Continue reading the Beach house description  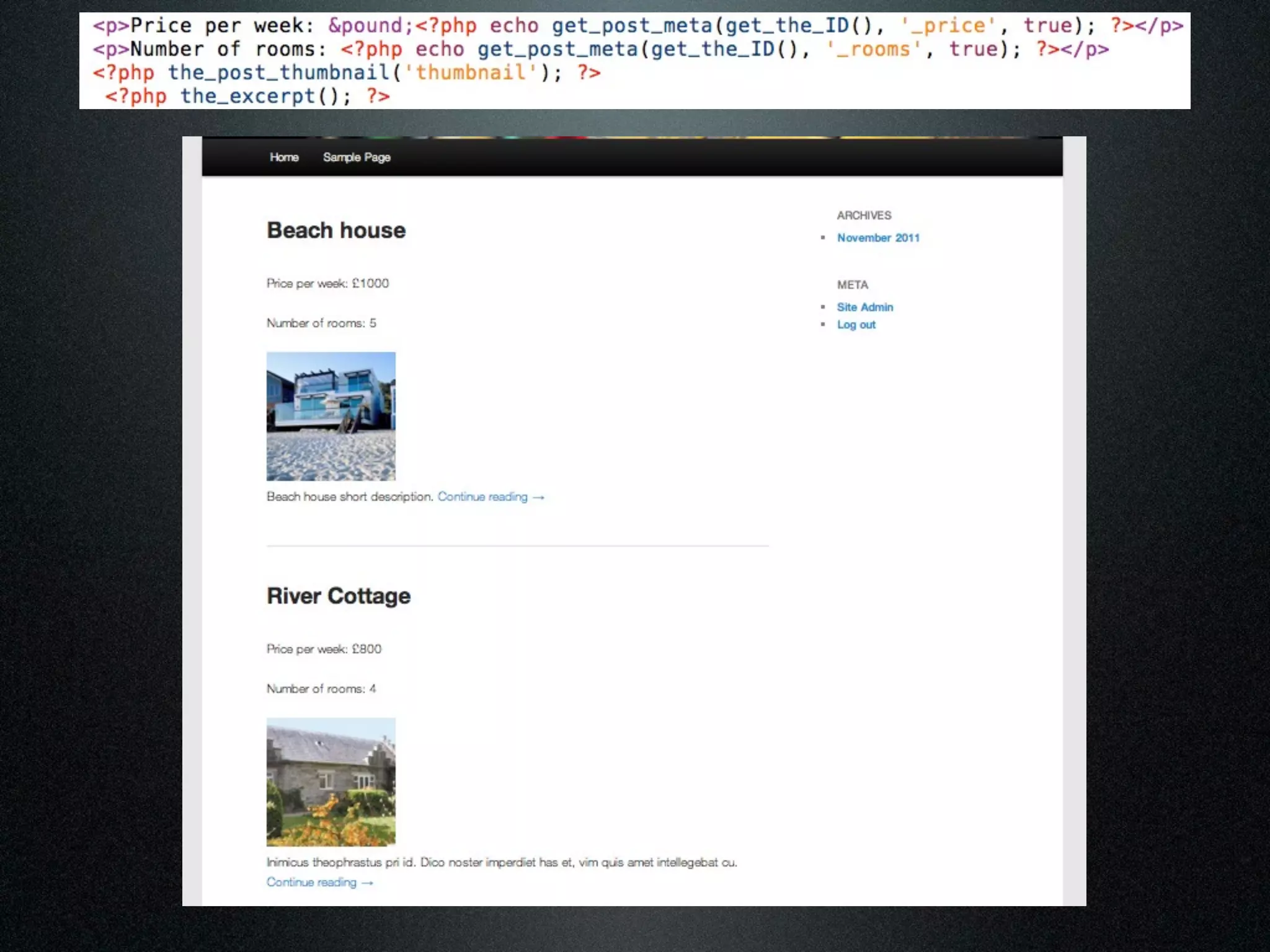[490, 497]
